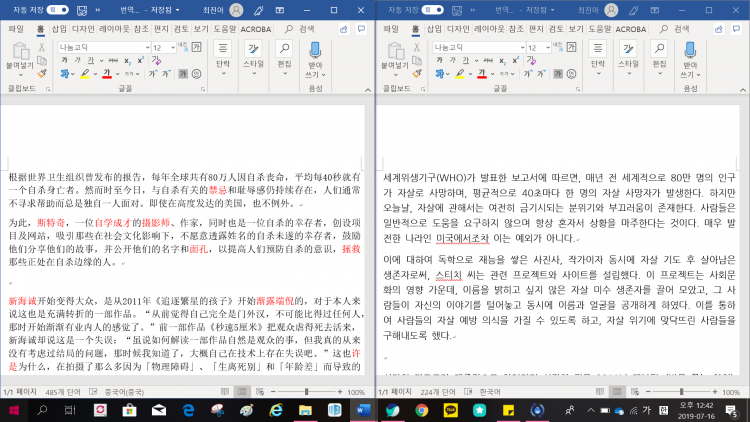The width and height of the screenshot is (750, 422).
Task: Decrease font size in right Word window
Action: pos(542,74)
